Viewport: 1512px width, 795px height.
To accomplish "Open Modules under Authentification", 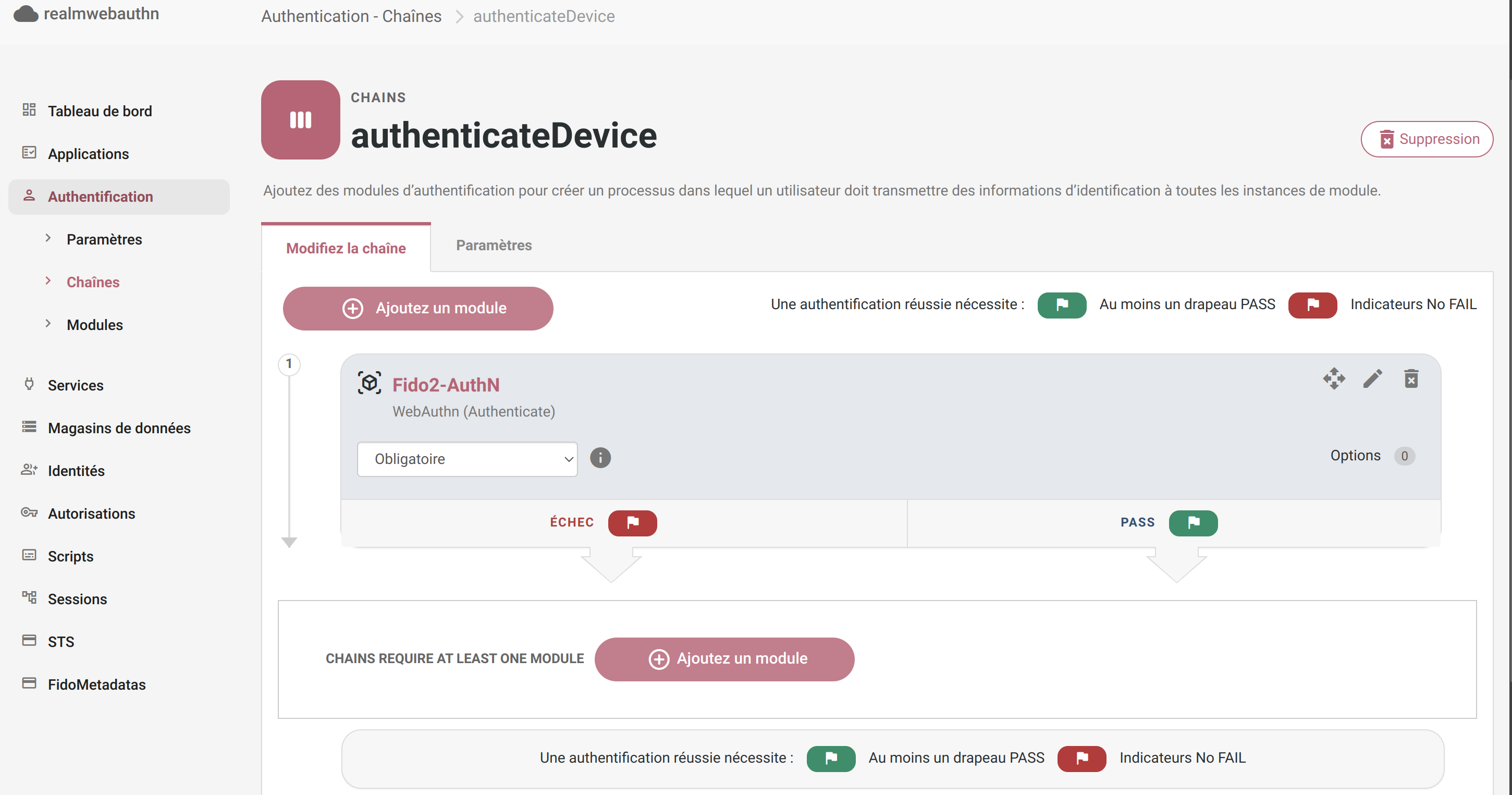I will 94,325.
